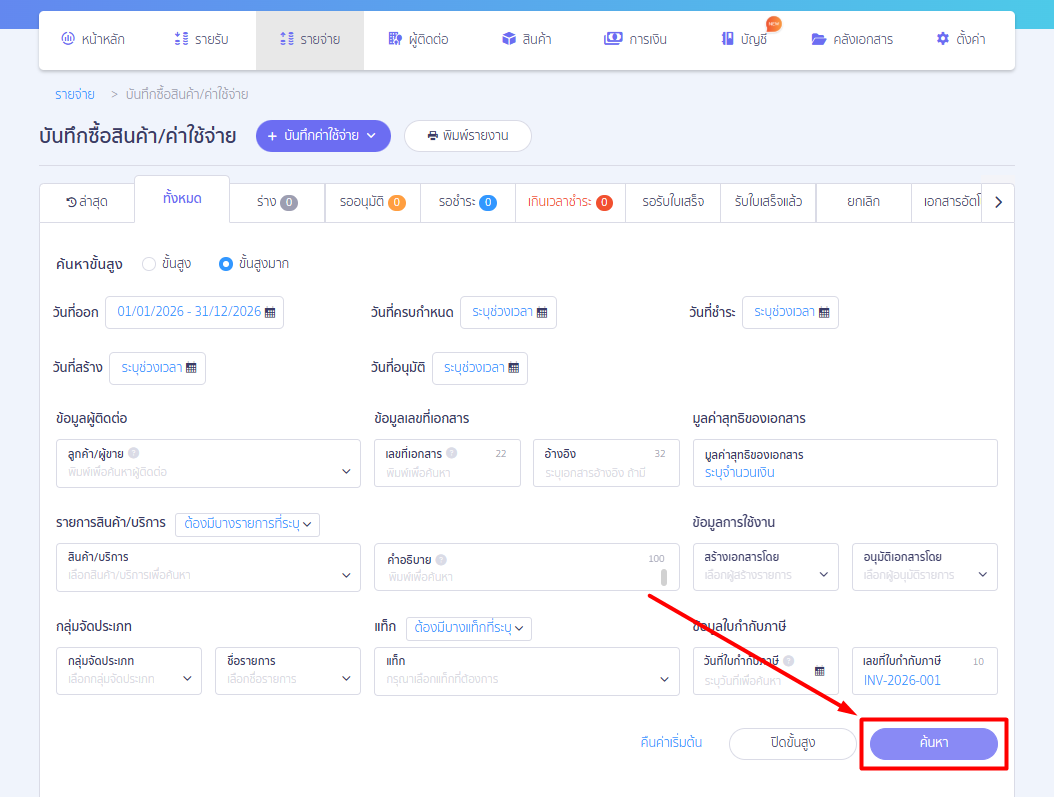Open ต้องมีบางรายการที่ระบุ filter dropdown

coord(247,524)
